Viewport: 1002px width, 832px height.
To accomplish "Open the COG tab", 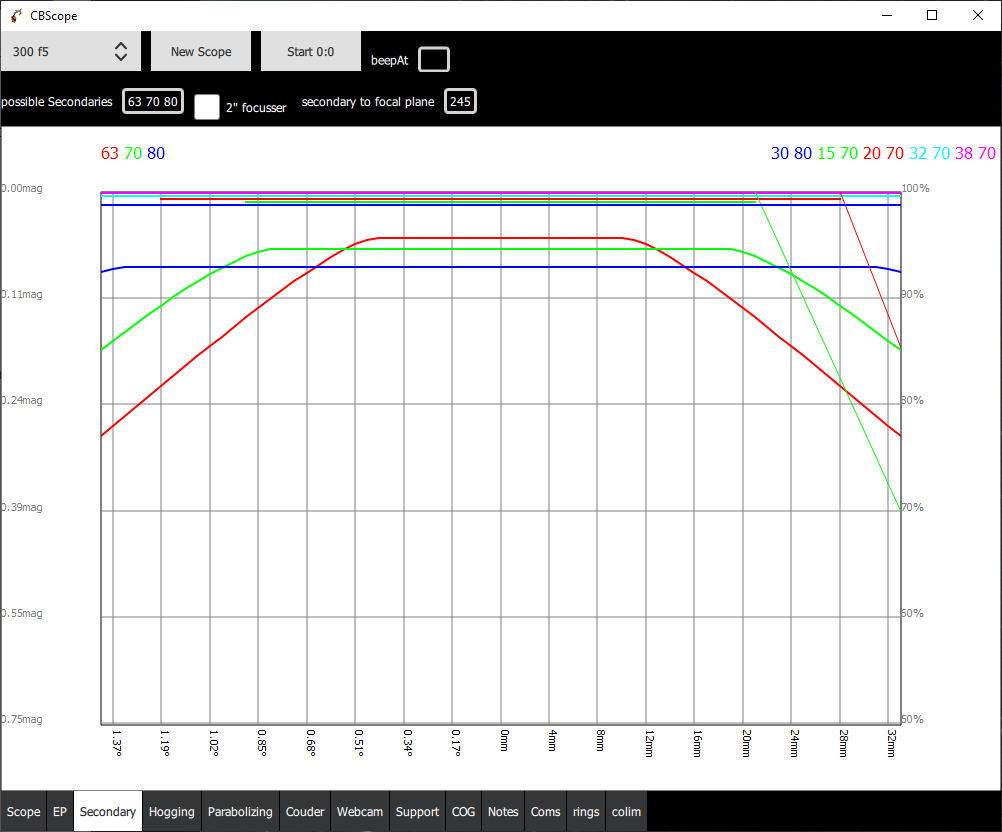I will tap(463, 812).
